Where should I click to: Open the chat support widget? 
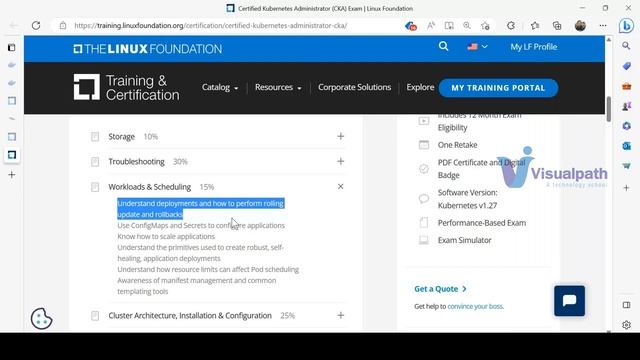click(569, 301)
